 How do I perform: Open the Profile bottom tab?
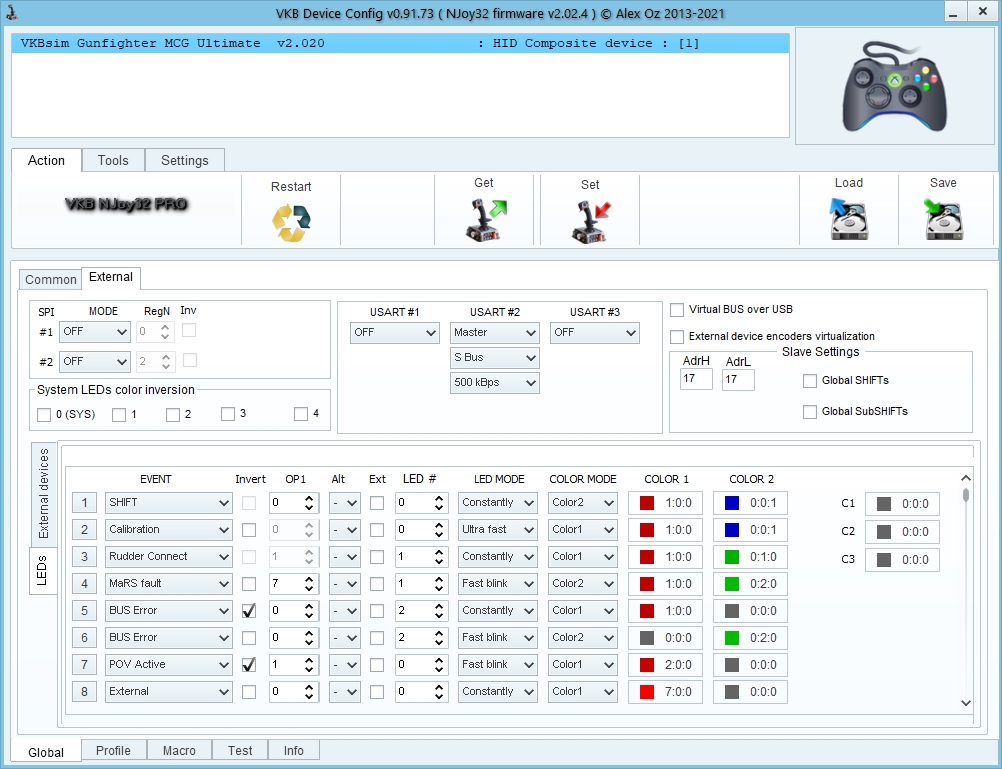(x=113, y=751)
